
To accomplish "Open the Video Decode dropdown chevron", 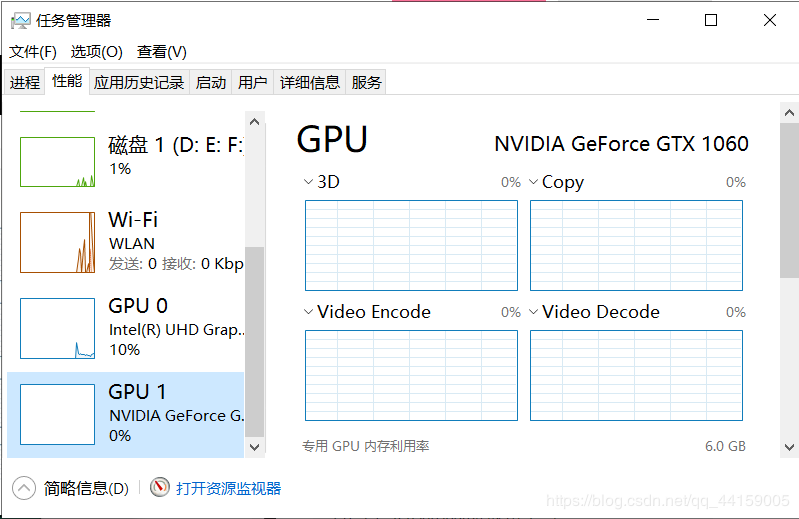I will [533, 312].
